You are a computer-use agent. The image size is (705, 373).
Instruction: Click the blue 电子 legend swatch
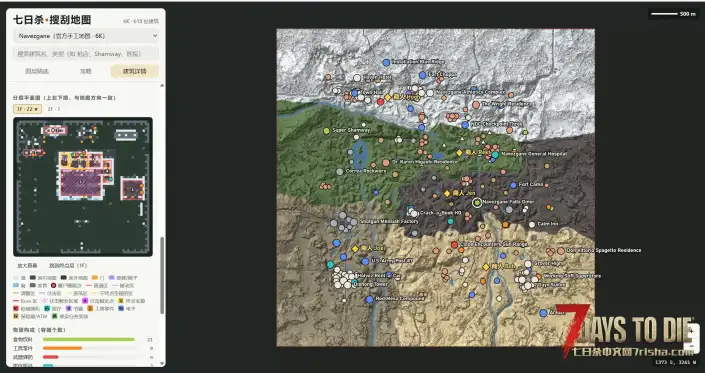(121, 309)
